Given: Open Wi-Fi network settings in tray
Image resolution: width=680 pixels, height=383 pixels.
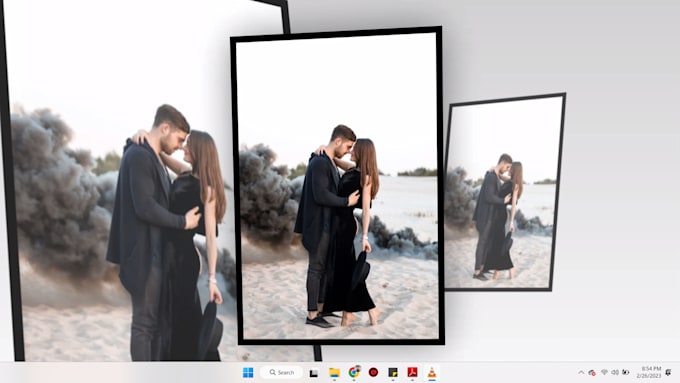Looking at the screenshot, I should tap(604, 372).
